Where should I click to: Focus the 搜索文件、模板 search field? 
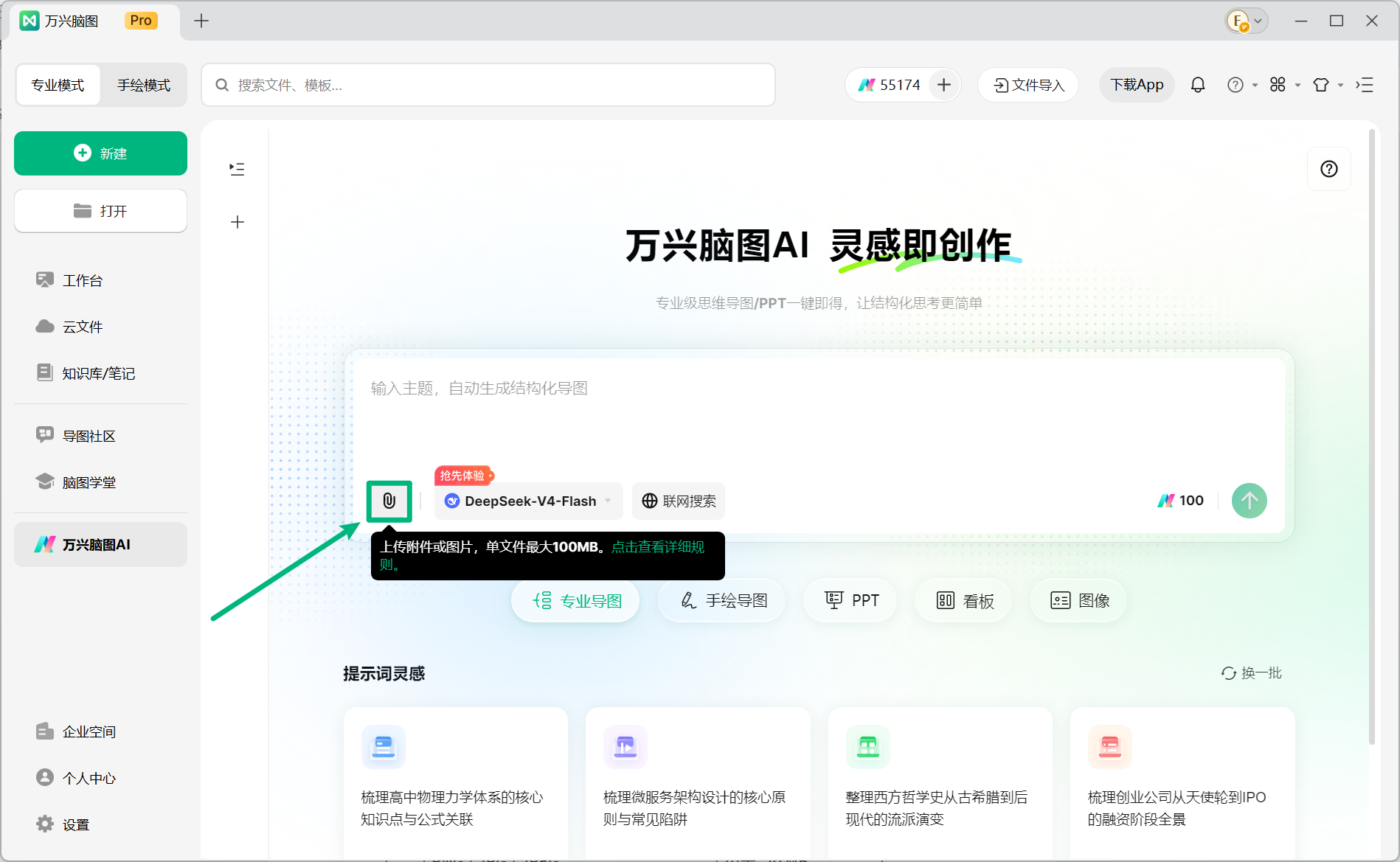pyautogui.click(x=488, y=85)
